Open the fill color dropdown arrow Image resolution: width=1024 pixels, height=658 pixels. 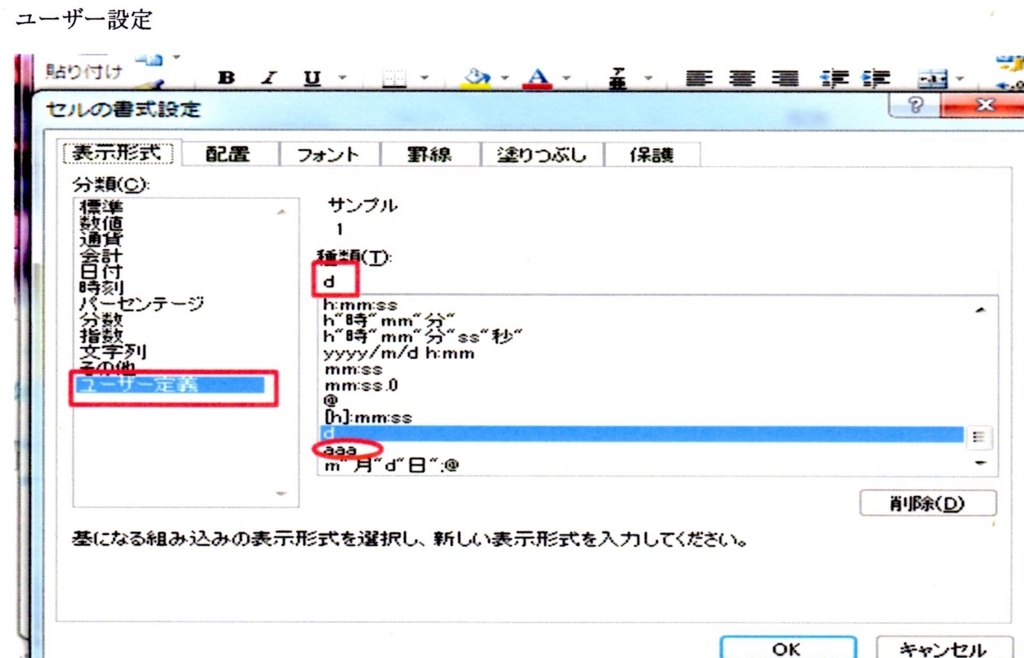(505, 76)
